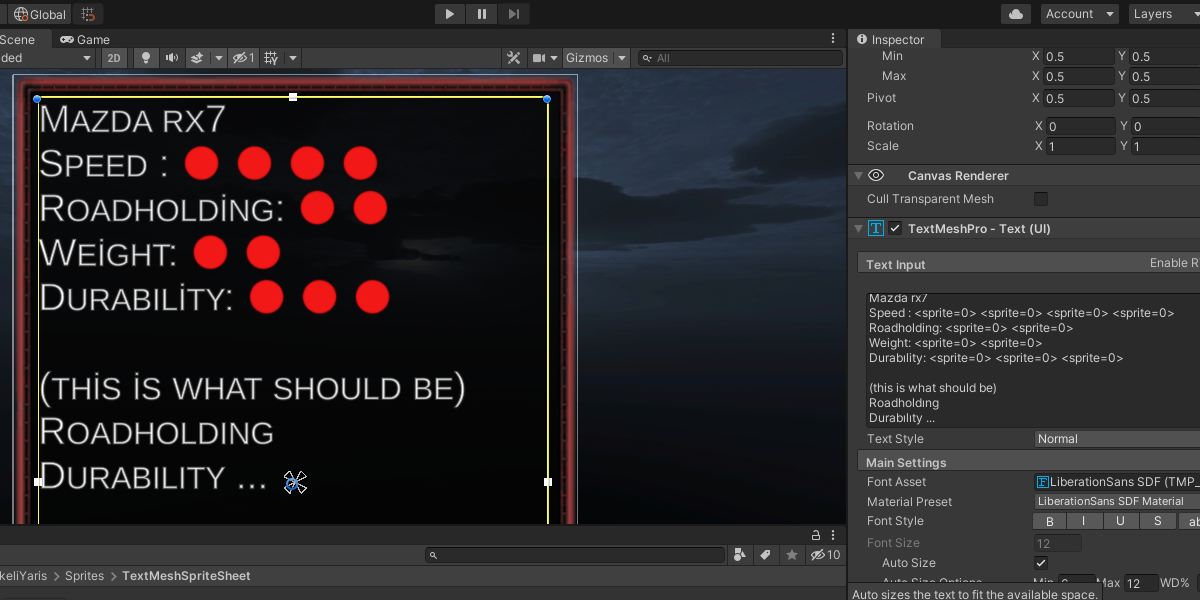
Task: Disable the TextMeshPro component checkbox
Action: (x=895, y=229)
